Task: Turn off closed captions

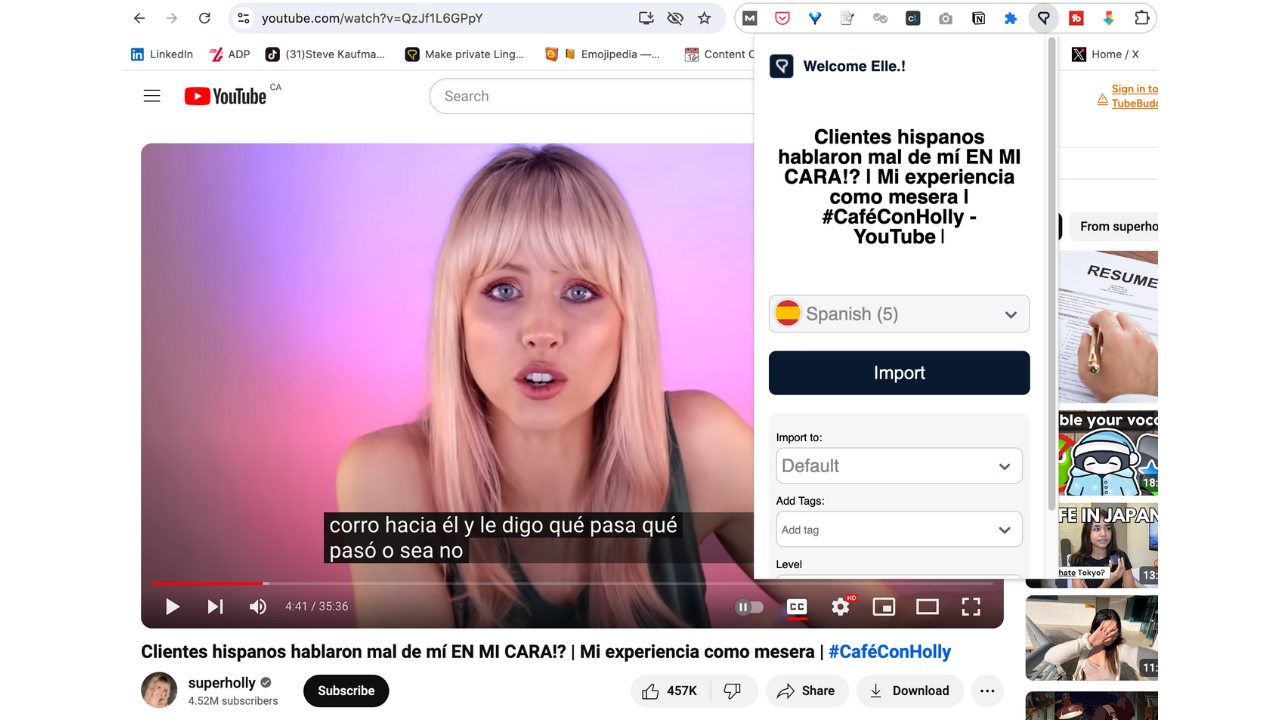Action: 796,606
